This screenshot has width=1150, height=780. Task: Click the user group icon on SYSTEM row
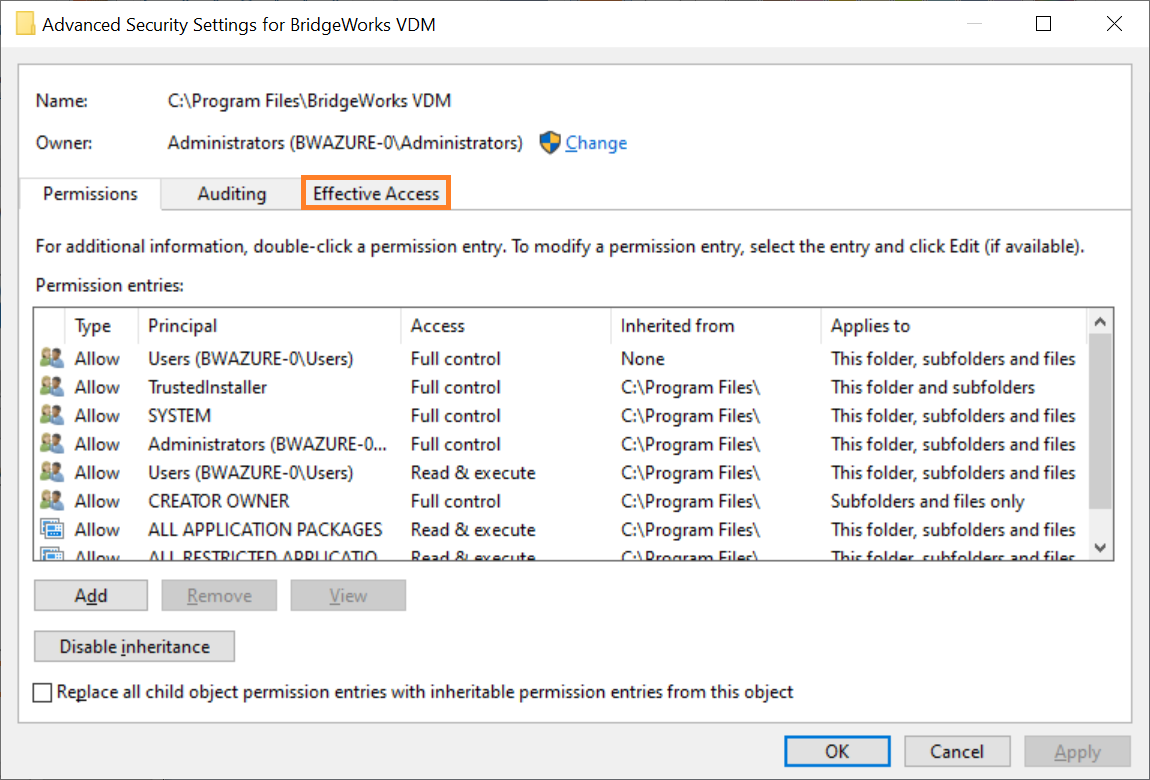(52, 415)
